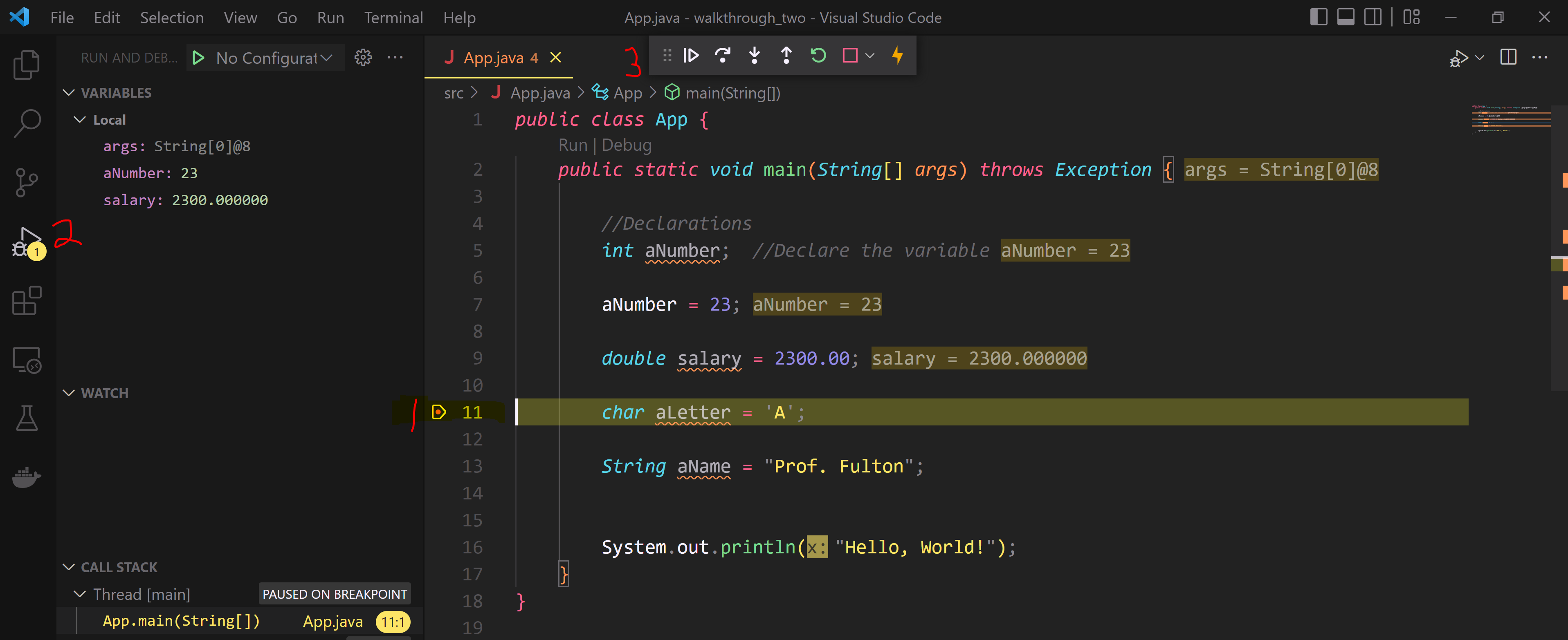
Task: Open the Source Control panel icon
Action: 27,182
